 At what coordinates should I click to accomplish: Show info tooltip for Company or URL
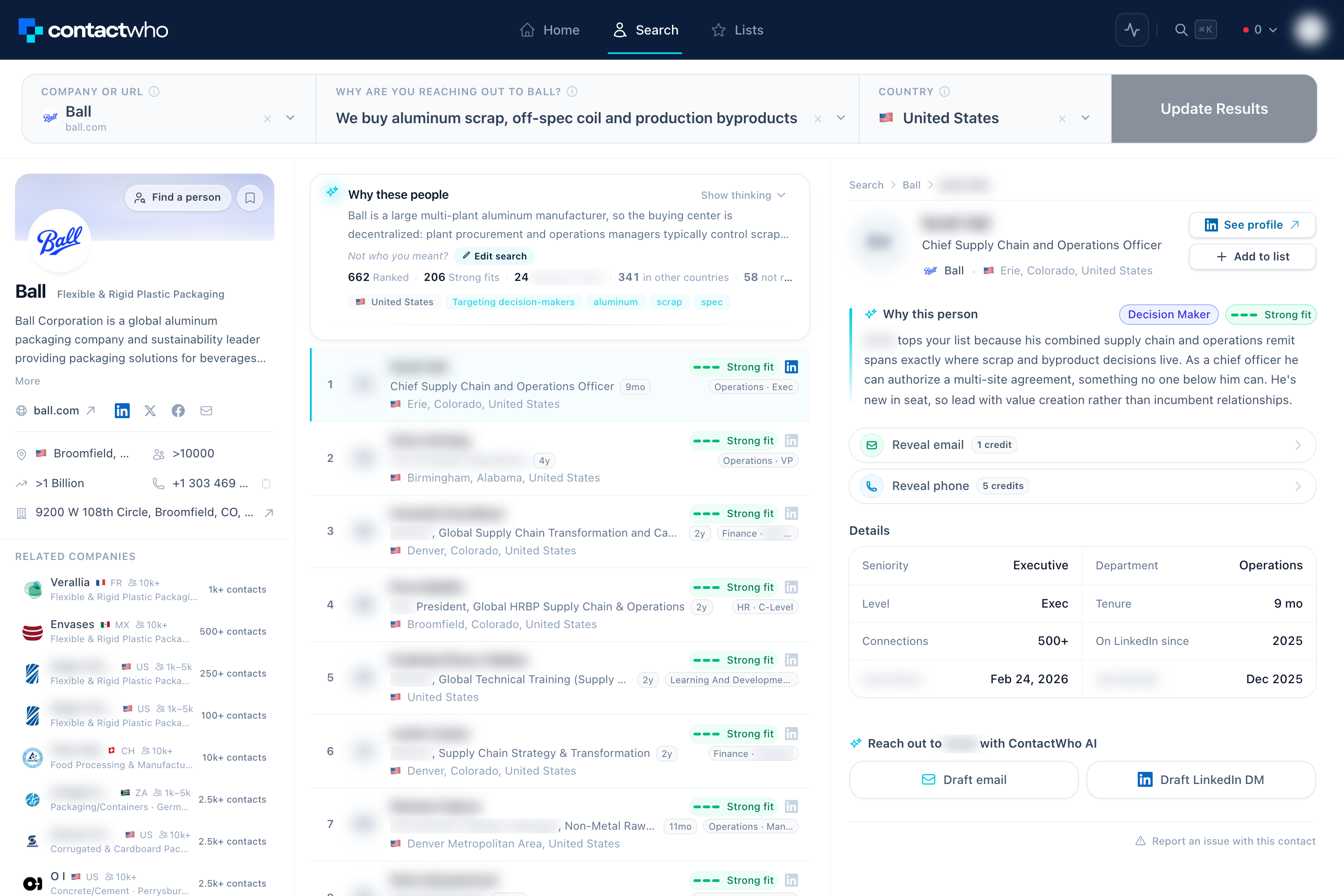154,91
